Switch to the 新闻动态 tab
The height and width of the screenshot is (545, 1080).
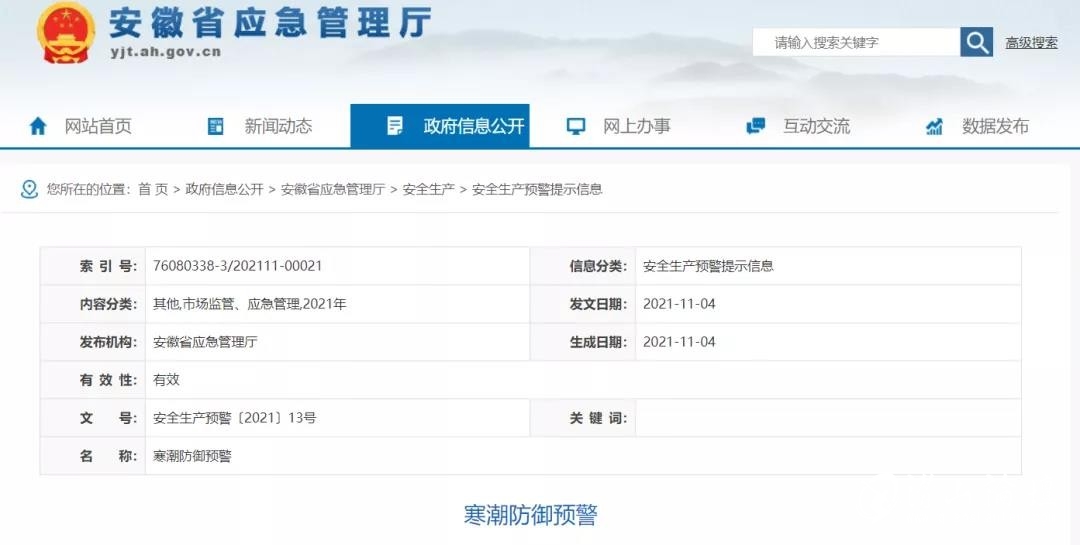pos(278,126)
